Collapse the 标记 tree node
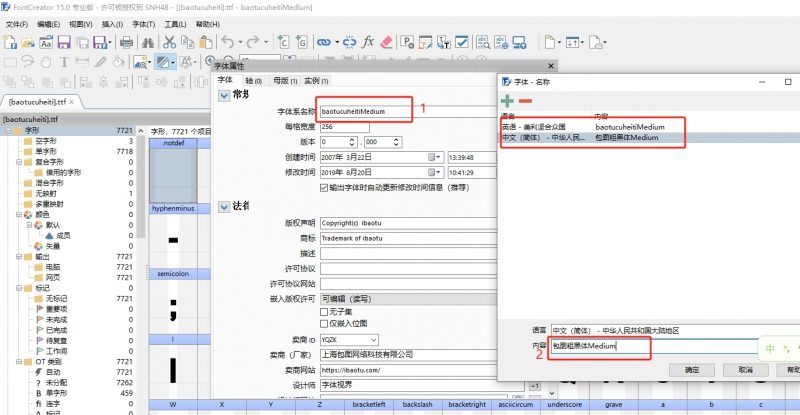The image size is (800, 415). pyautogui.click(x=19, y=288)
